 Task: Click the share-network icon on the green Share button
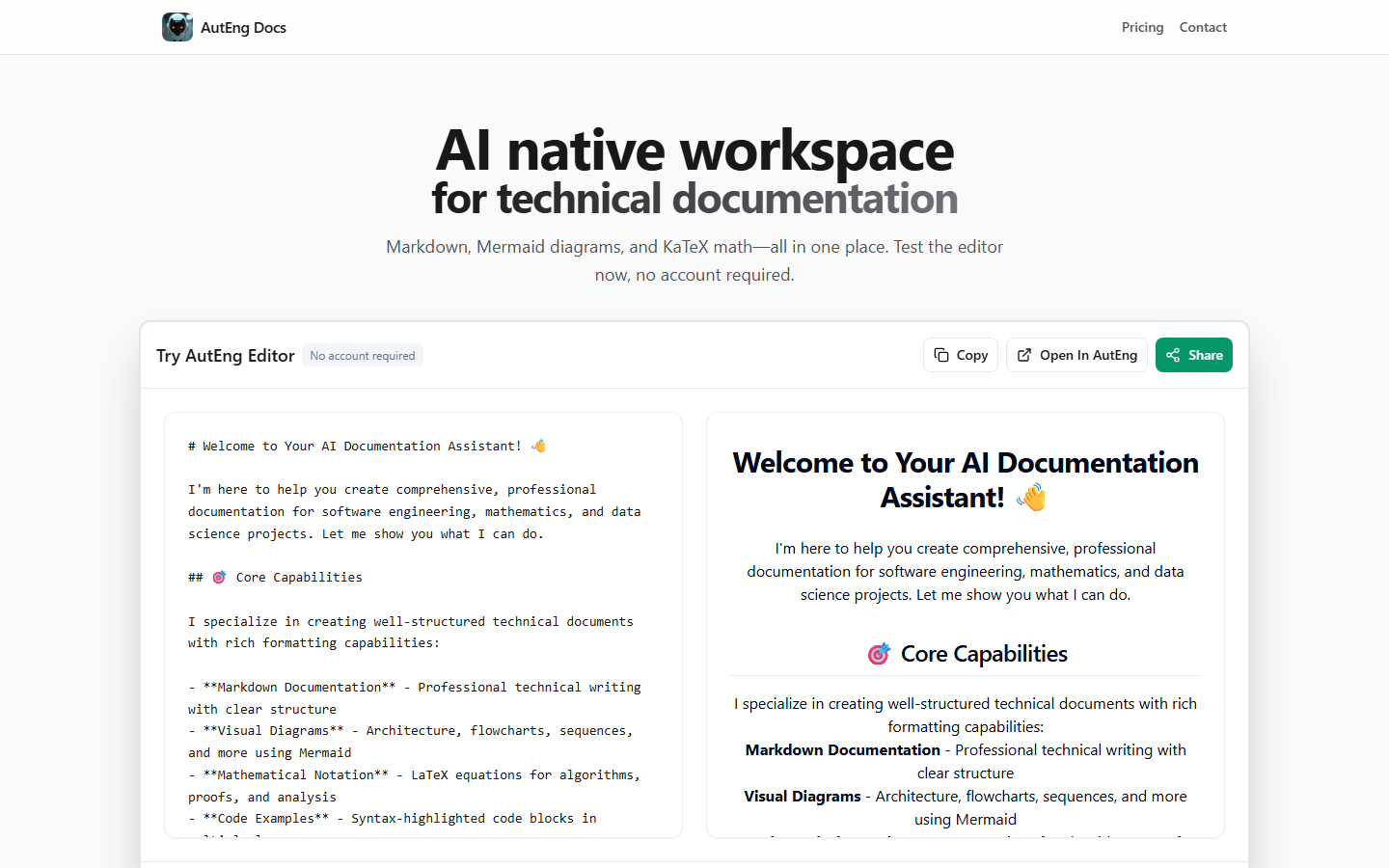(x=1172, y=355)
